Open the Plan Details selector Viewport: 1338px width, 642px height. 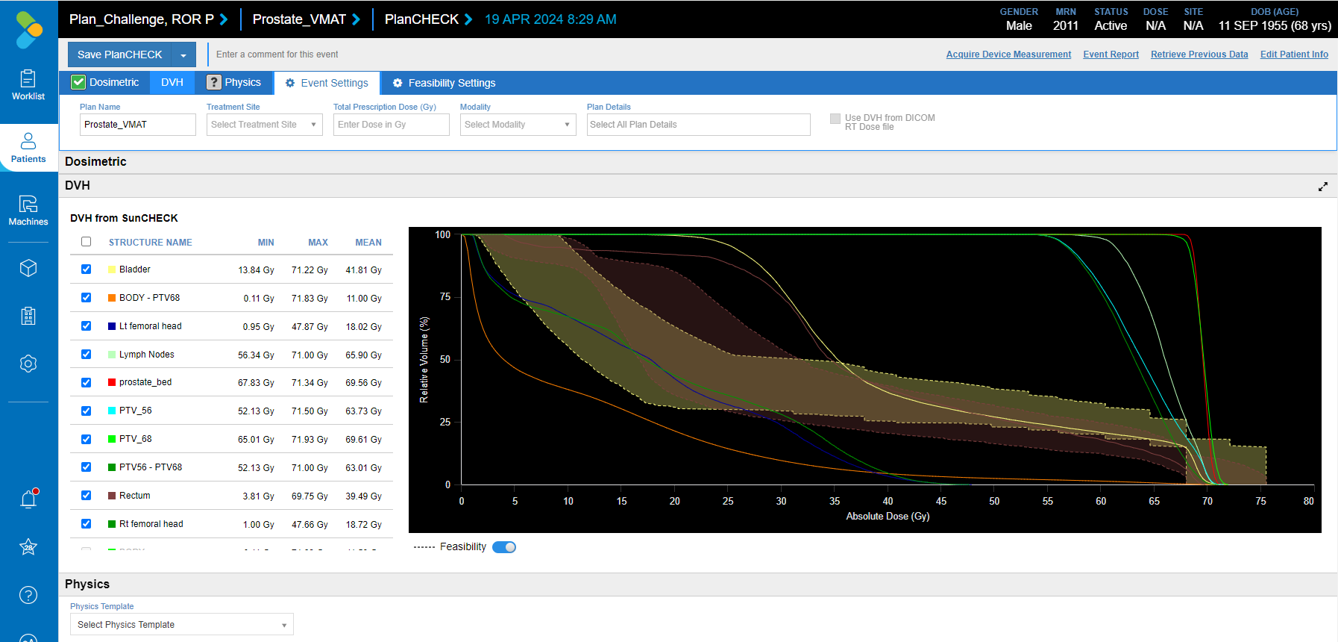pos(698,125)
